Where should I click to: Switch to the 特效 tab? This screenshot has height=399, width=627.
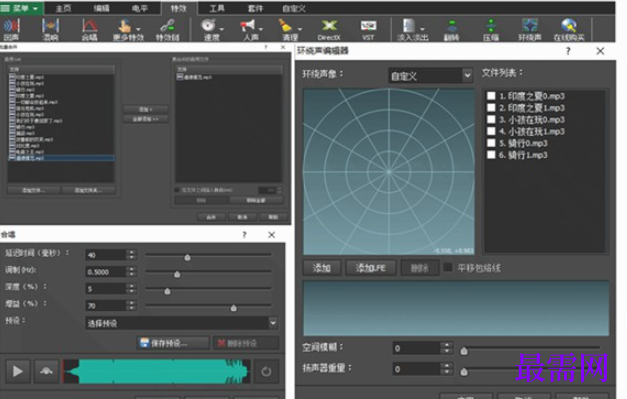[x=178, y=8]
